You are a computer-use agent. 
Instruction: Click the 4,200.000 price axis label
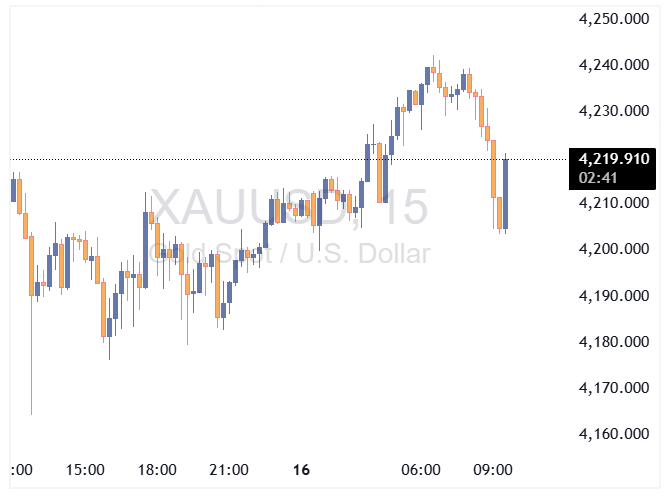point(614,250)
